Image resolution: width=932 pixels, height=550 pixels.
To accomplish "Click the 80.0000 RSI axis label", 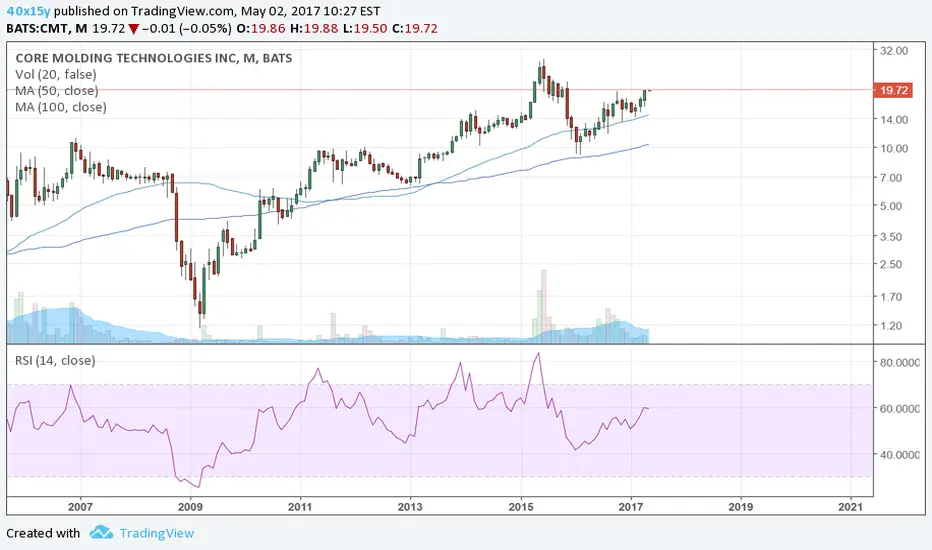I will pos(900,363).
